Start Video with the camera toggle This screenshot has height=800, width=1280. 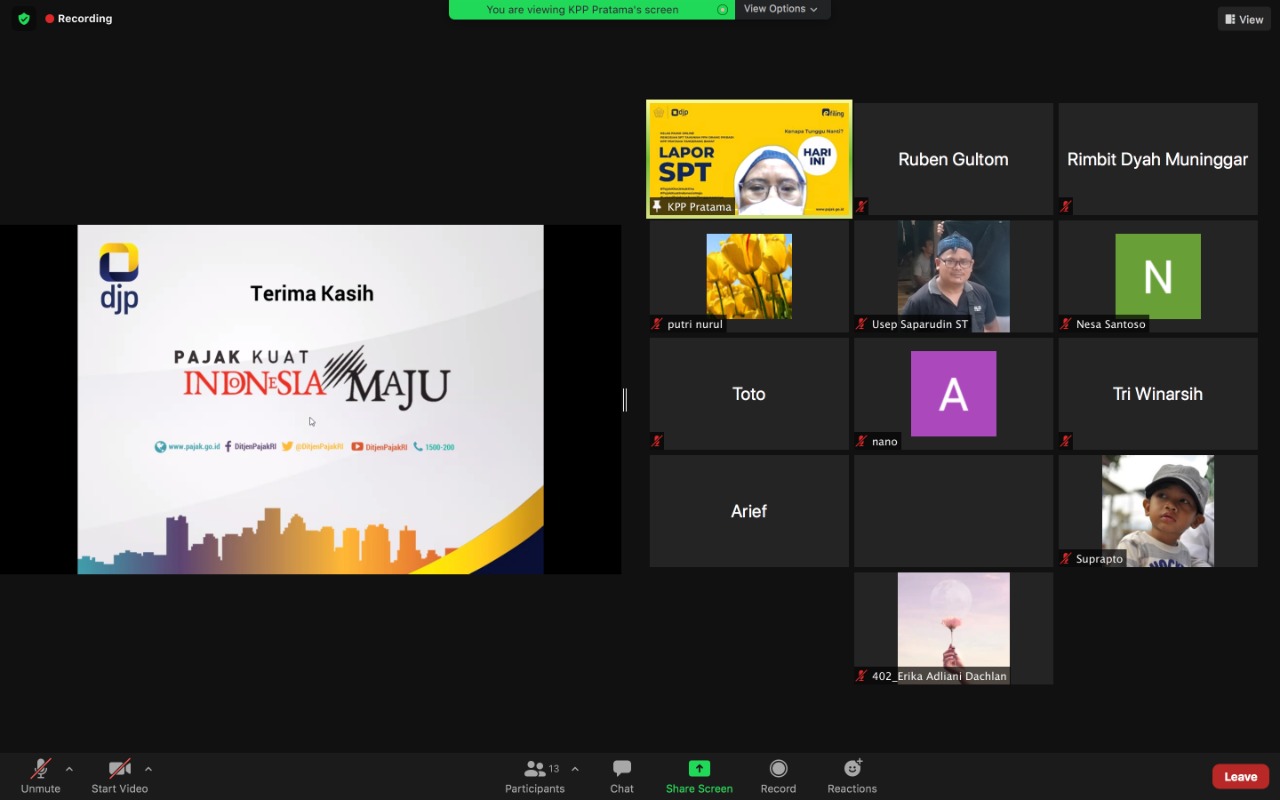120,775
